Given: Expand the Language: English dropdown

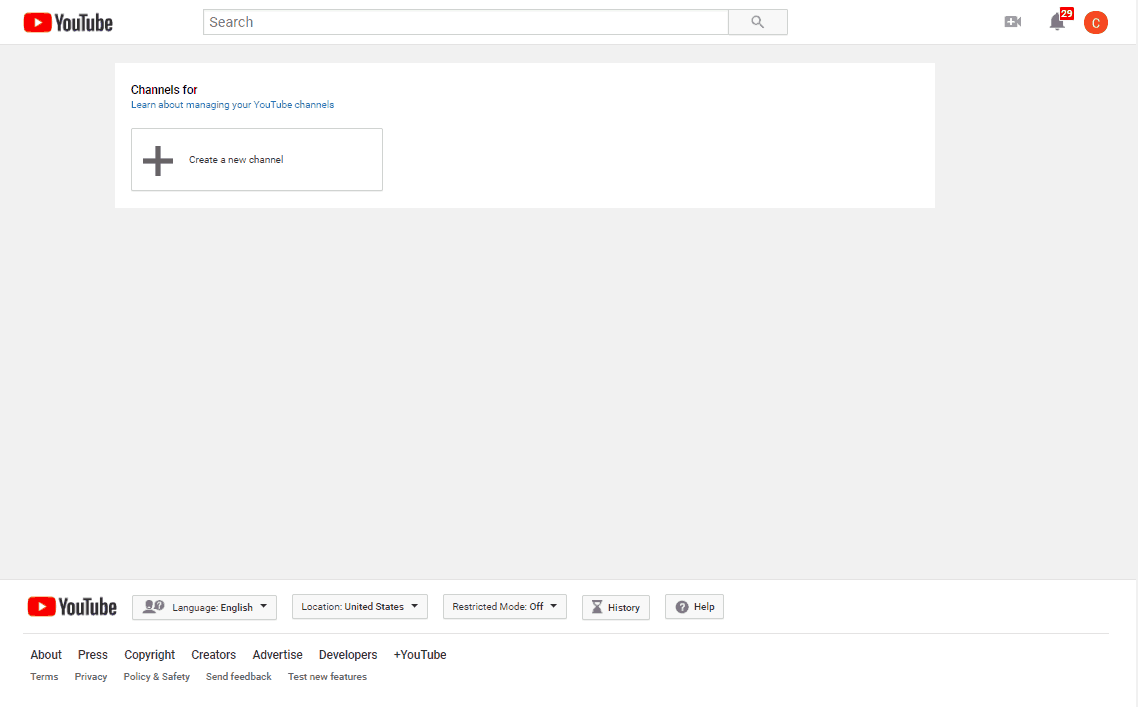Looking at the screenshot, I should [205, 607].
